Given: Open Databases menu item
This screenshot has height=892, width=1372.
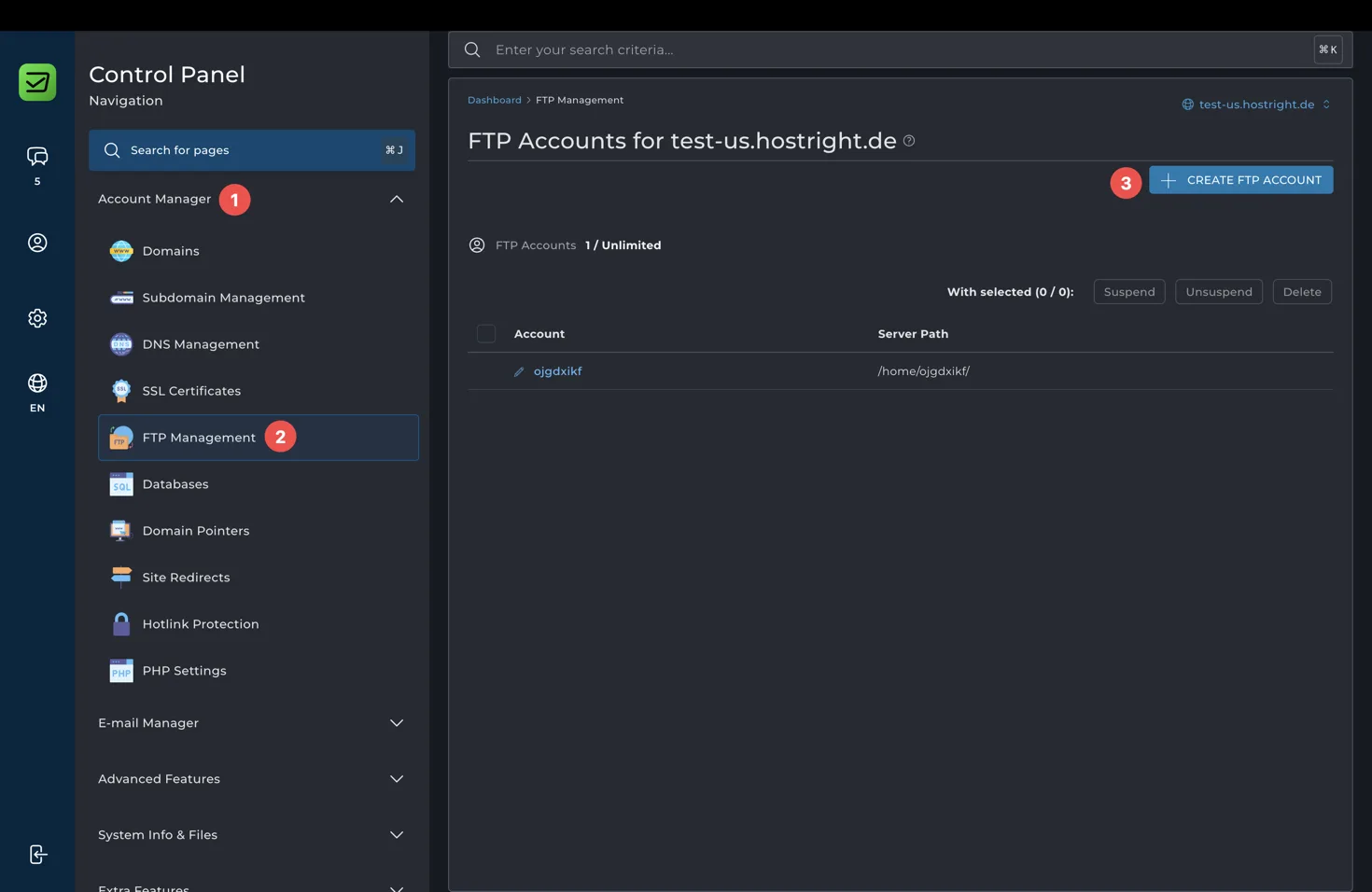Looking at the screenshot, I should click(259, 484).
